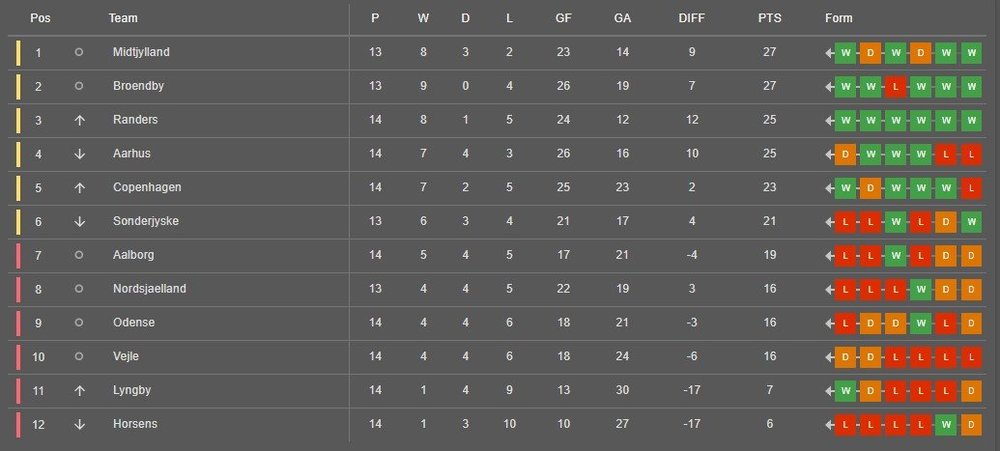
Task: Click the yellow position marker beside Midtjylland
Action: [18, 52]
